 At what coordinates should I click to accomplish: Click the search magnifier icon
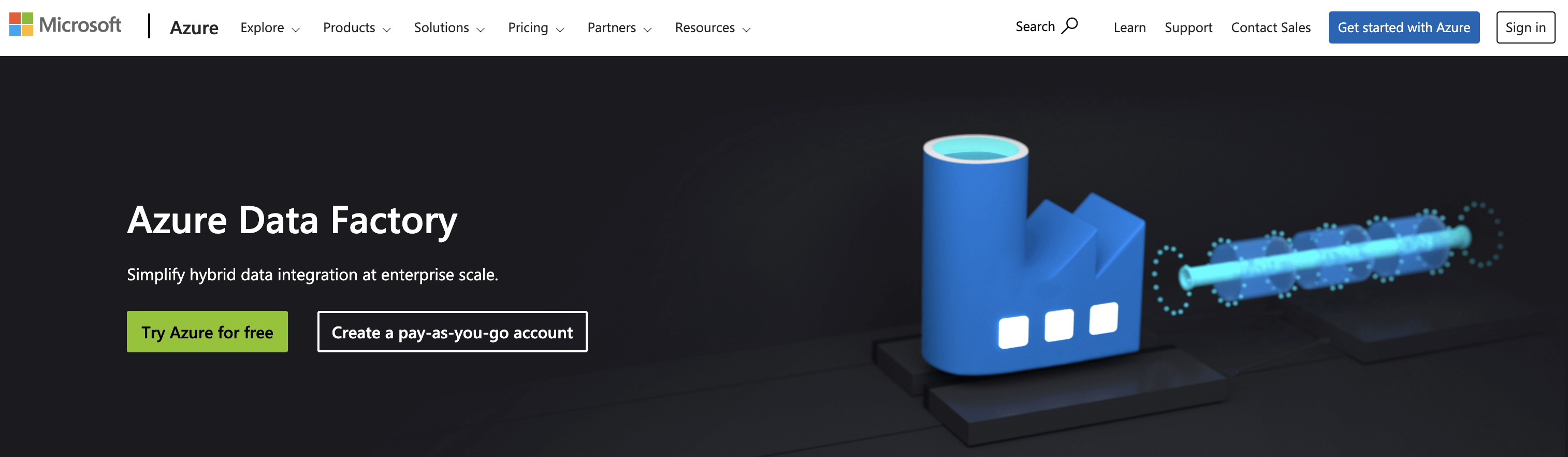click(x=1069, y=26)
